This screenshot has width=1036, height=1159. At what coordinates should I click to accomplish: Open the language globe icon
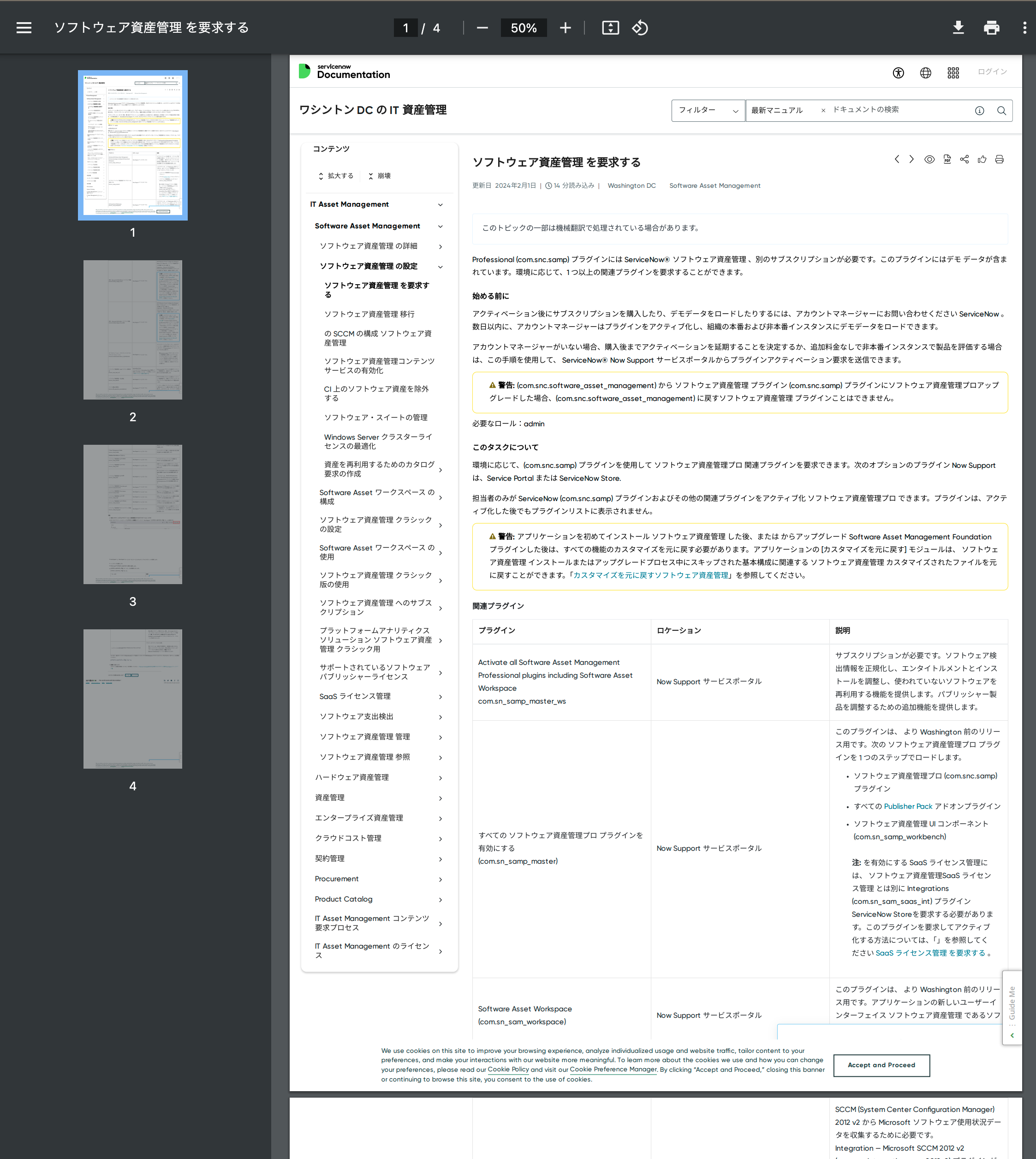pyautogui.click(x=926, y=72)
